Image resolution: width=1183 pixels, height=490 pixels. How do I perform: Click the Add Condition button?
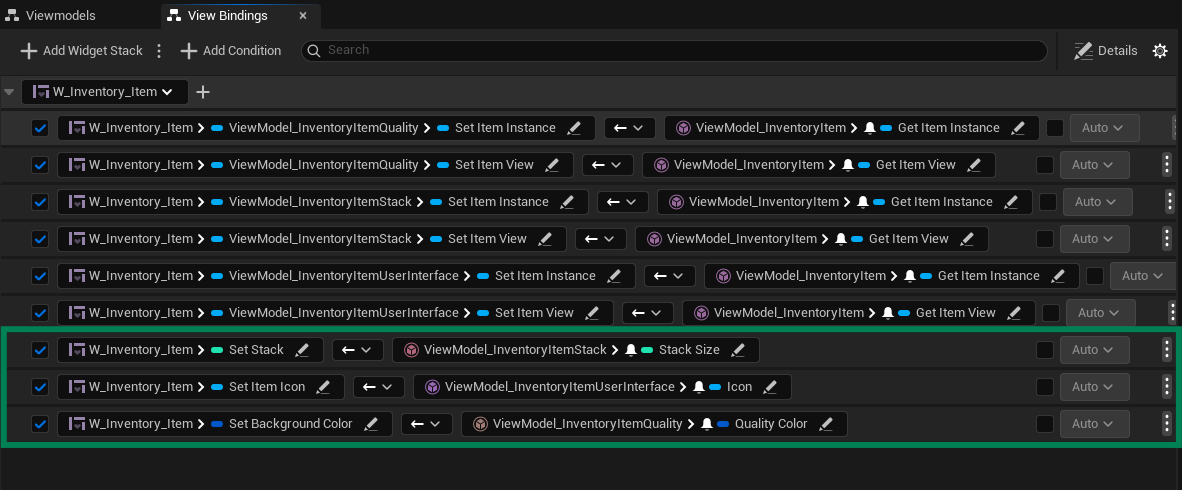pyautogui.click(x=231, y=51)
